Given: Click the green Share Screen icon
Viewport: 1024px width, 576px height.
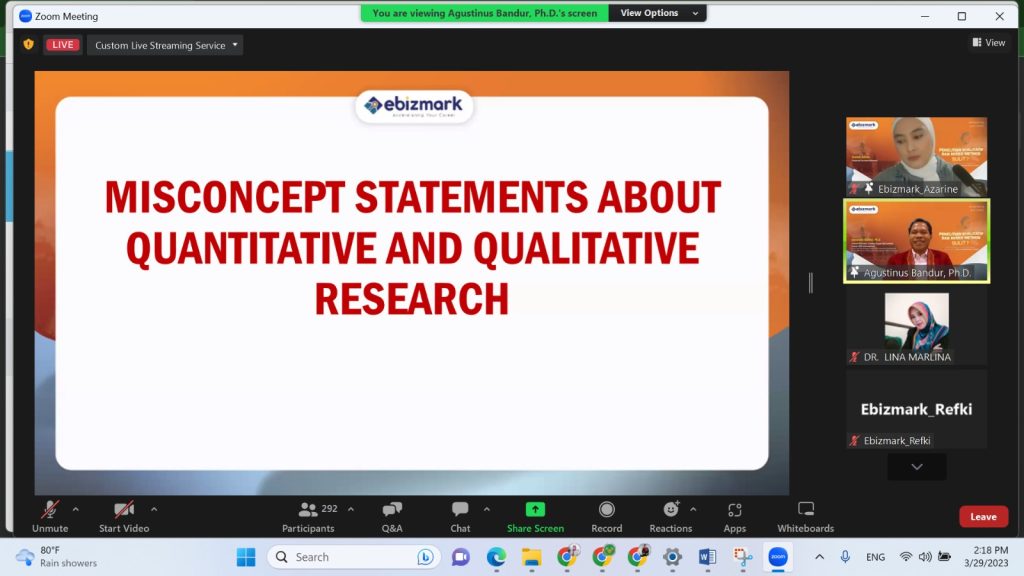Looking at the screenshot, I should 535,509.
